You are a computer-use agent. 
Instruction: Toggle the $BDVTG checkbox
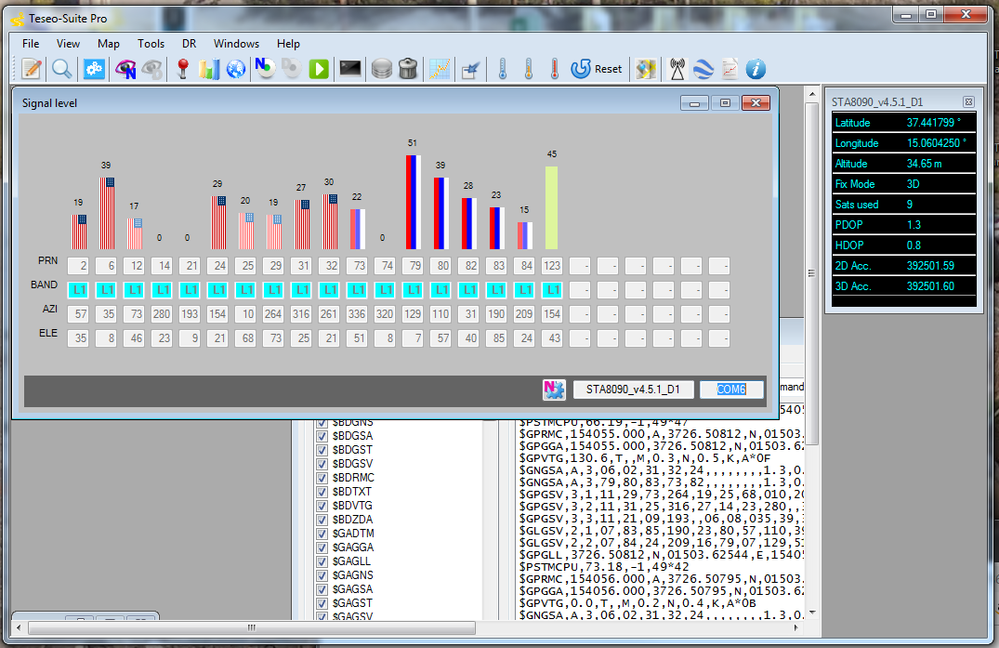click(322, 506)
